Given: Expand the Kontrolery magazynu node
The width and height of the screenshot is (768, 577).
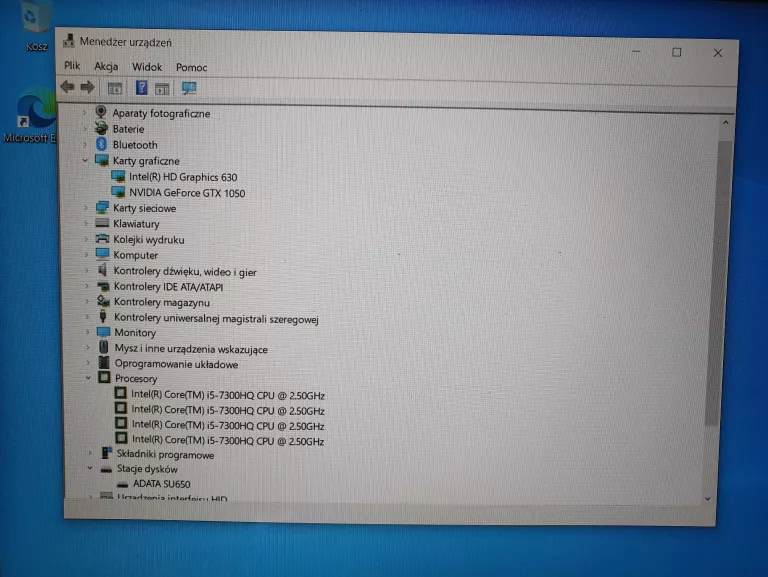Looking at the screenshot, I should [x=87, y=302].
